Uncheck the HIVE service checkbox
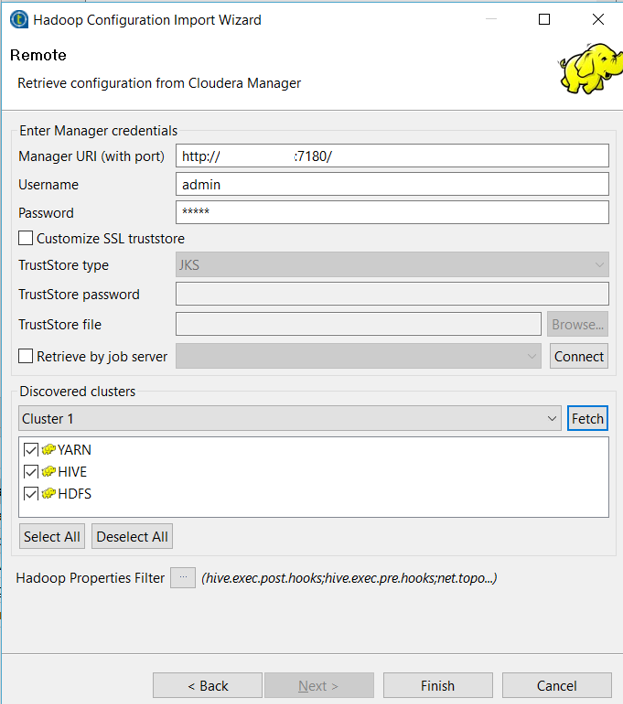This screenshot has width=623, height=704. pyautogui.click(x=31, y=471)
